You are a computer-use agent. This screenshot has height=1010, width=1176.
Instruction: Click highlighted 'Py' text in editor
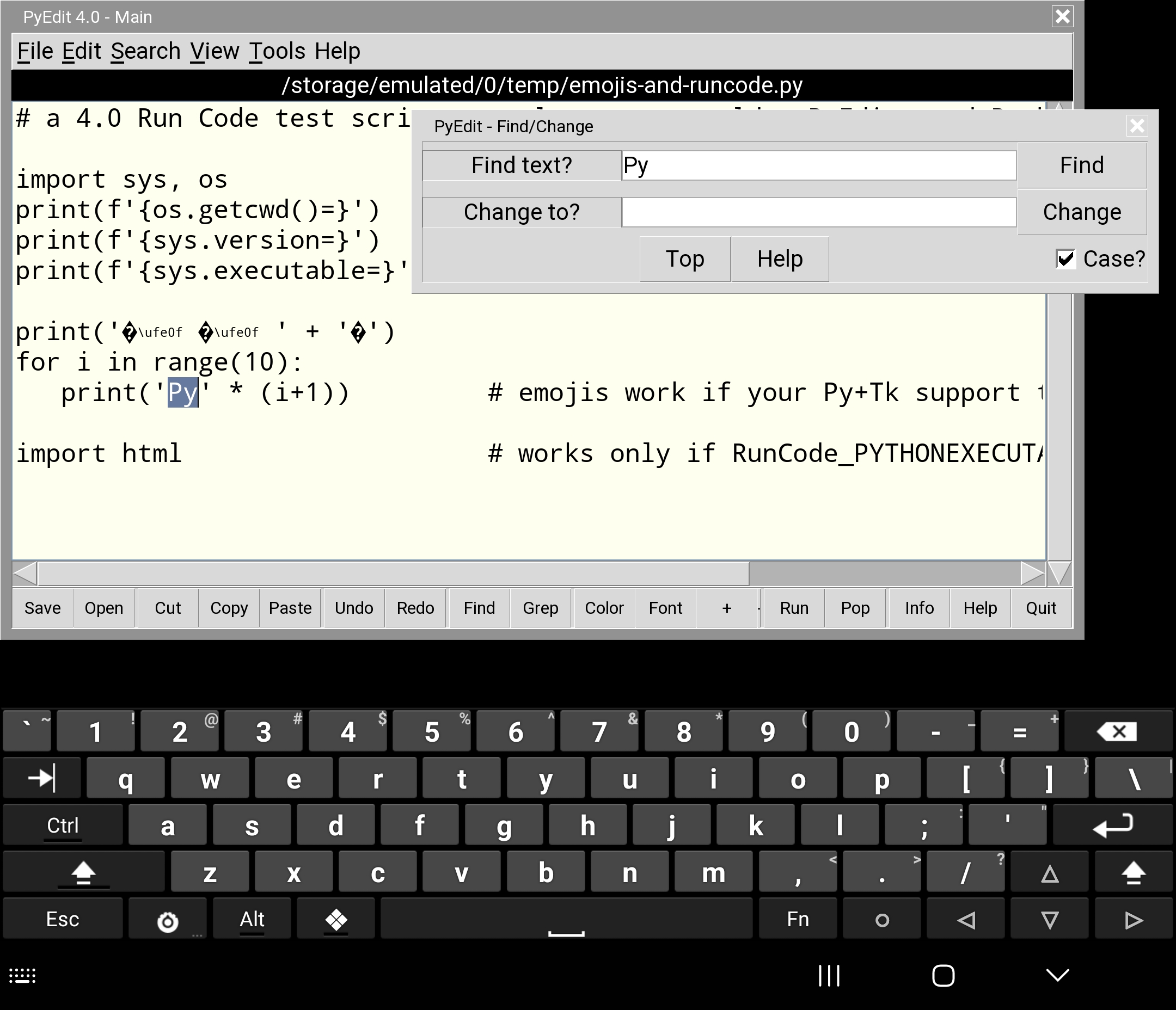183,393
